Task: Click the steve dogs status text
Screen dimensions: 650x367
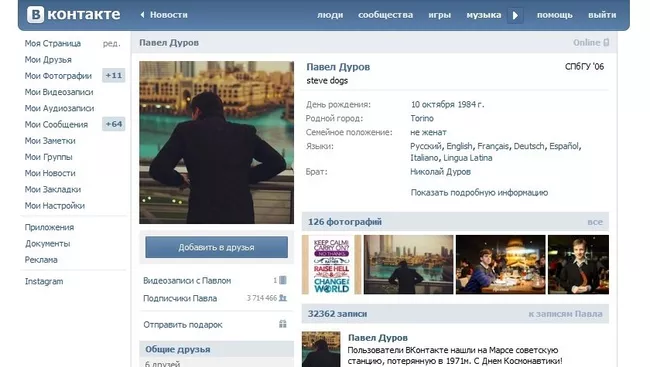Action: pyautogui.click(x=327, y=81)
